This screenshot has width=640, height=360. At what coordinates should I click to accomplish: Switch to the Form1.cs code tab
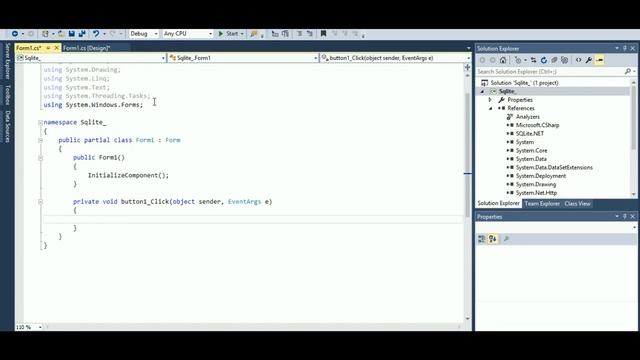tap(29, 48)
